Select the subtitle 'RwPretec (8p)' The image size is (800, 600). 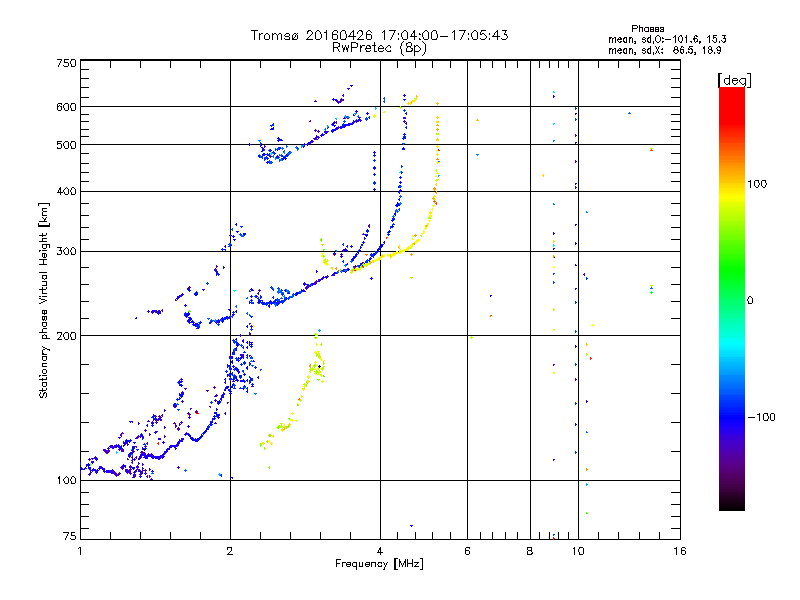click(x=379, y=48)
